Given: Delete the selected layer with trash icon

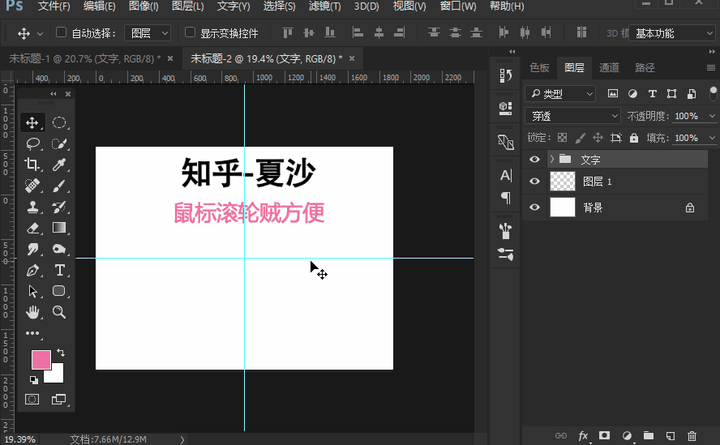Looking at the screenshot, I should coord(692,435).
